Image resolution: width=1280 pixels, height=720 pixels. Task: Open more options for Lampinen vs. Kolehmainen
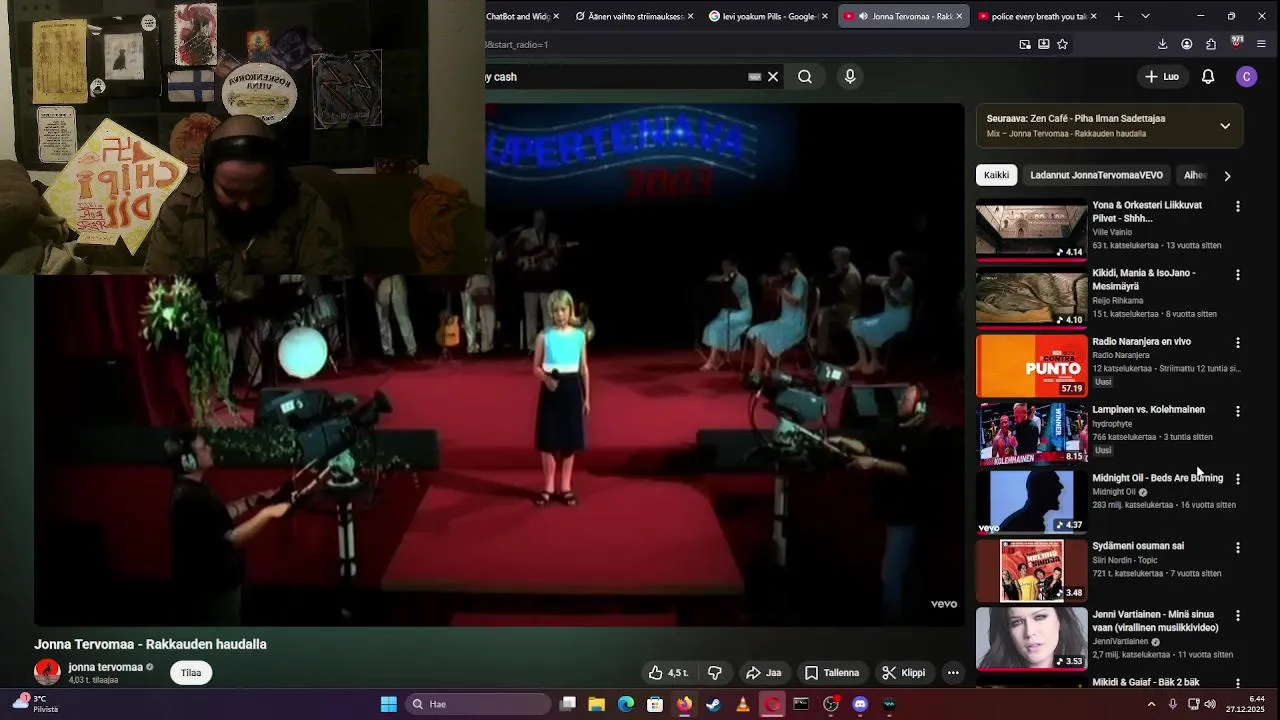coord(1238,411)
